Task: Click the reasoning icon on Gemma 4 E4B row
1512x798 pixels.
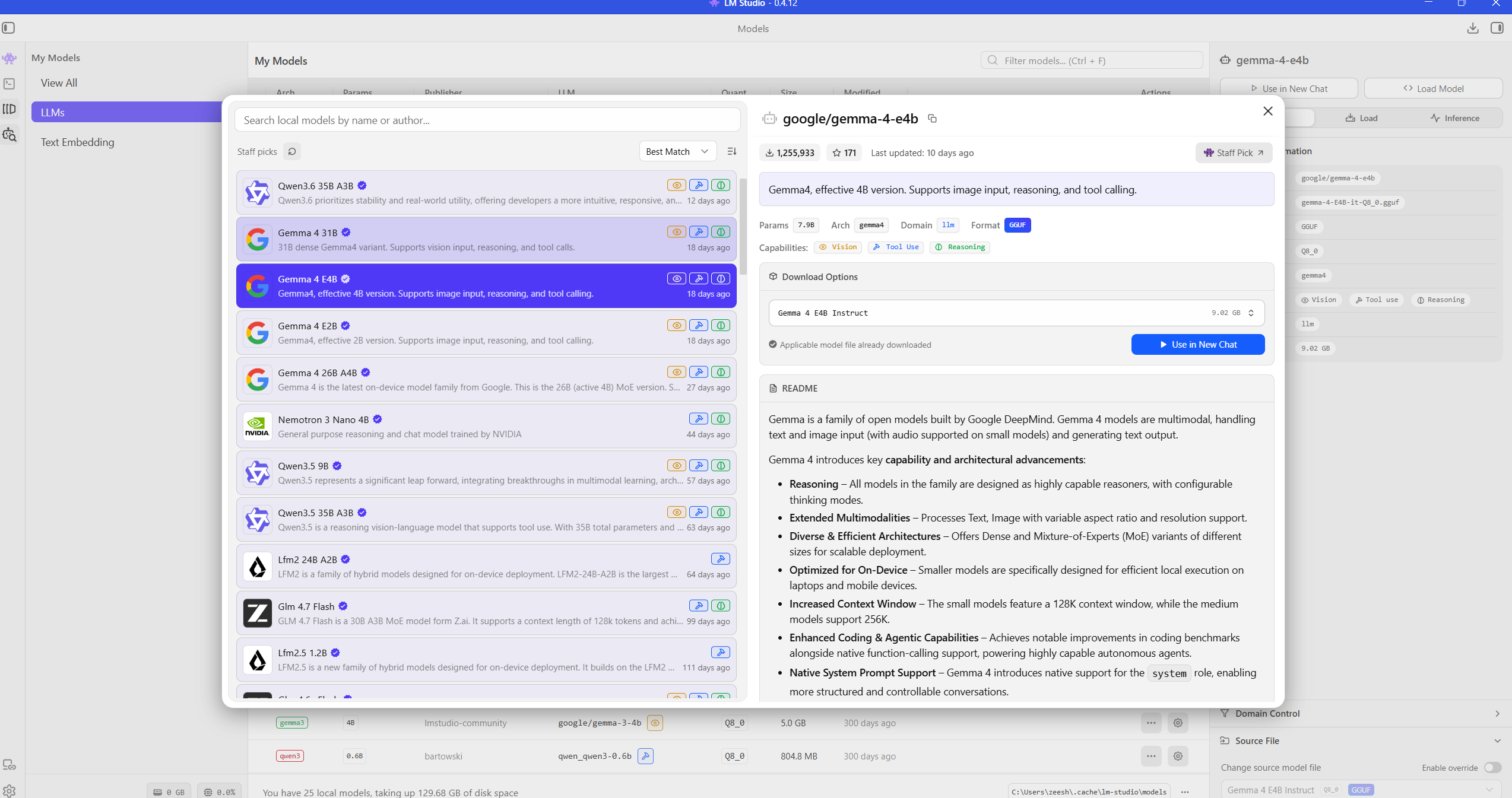Action: tap(721, 278)
